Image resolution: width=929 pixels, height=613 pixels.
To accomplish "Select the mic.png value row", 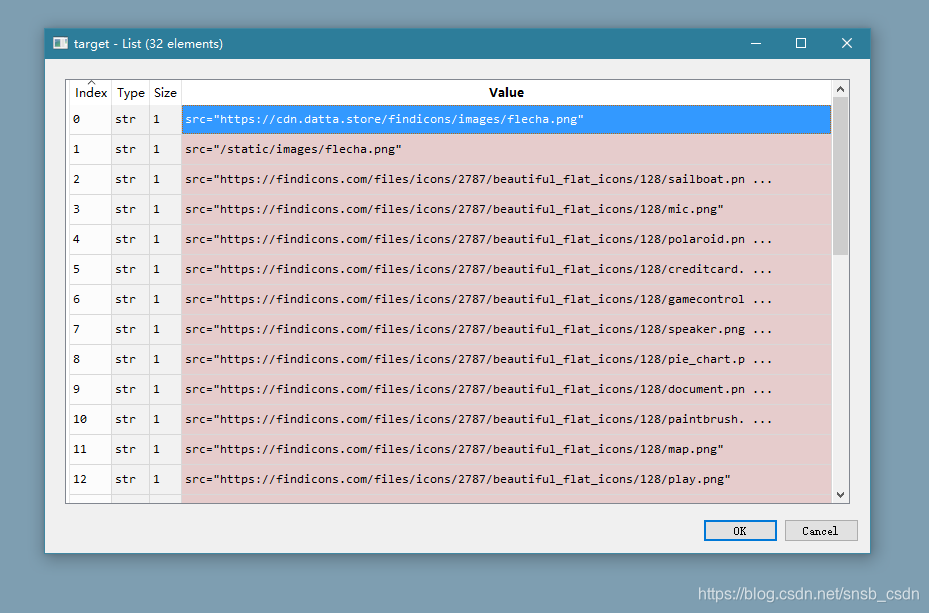I will (506, 209).
